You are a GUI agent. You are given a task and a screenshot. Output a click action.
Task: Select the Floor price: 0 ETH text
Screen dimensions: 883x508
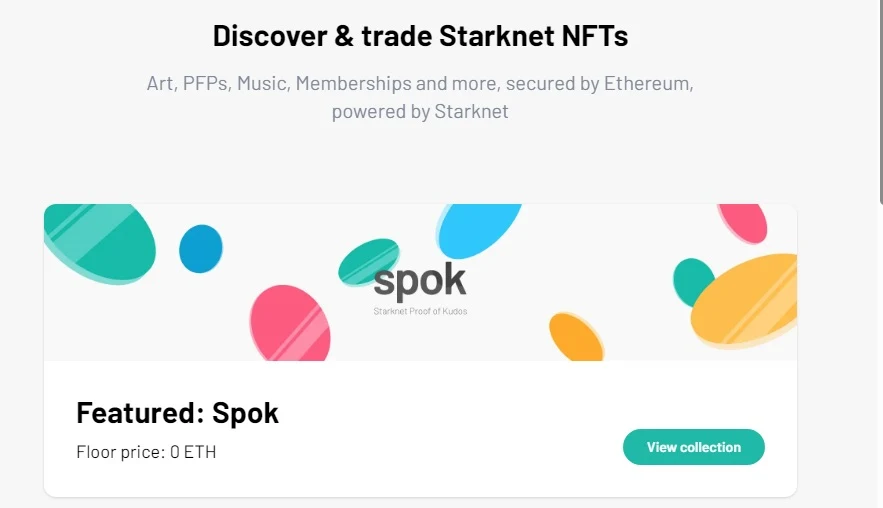pos(146,452)
